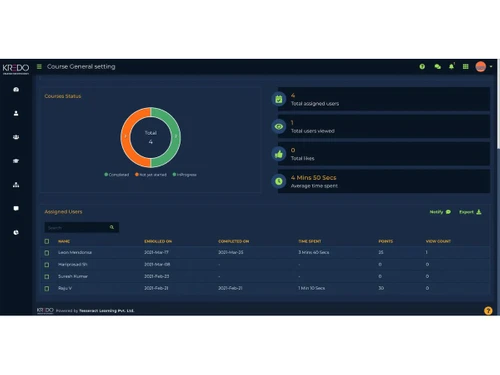The image size is (500, 375).
Task: Click the Total users viewed card
Action: pyautogui.click(x=384, y=126)
